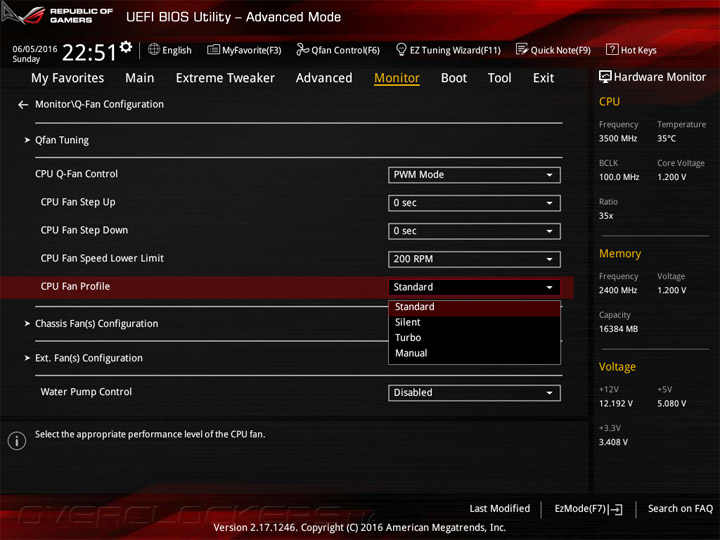
Task: Open the Boot tab
Action: [x=454, y=78]
